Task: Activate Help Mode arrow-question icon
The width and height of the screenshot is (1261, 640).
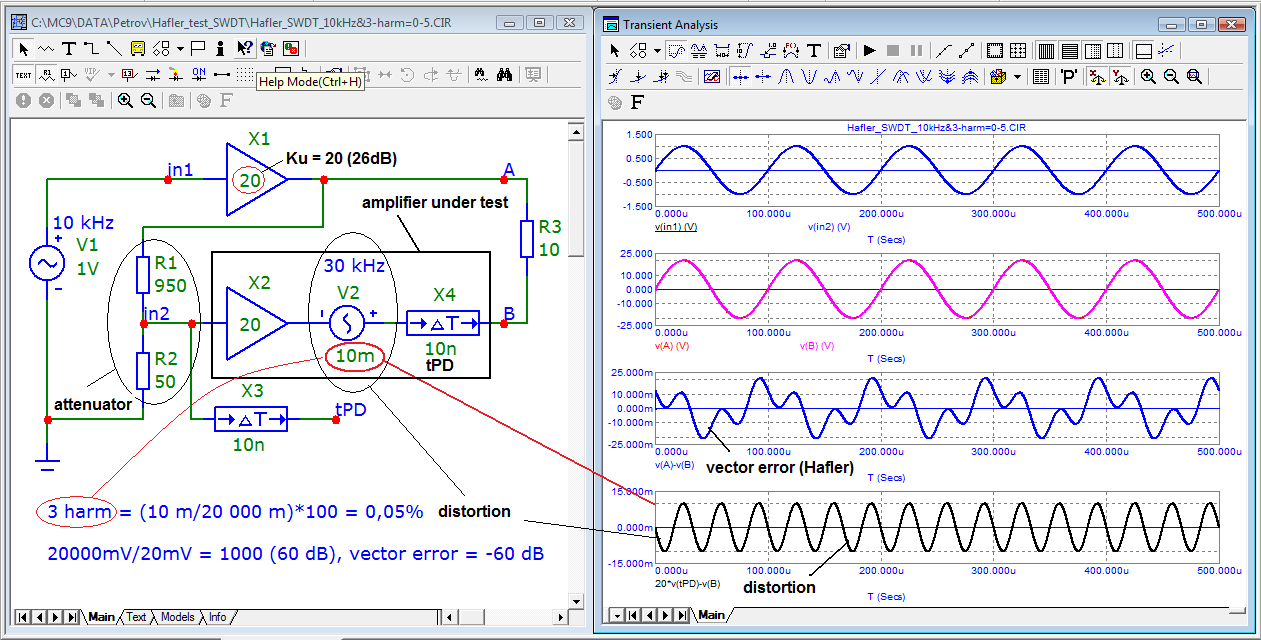Action: (x=245, y=48)
